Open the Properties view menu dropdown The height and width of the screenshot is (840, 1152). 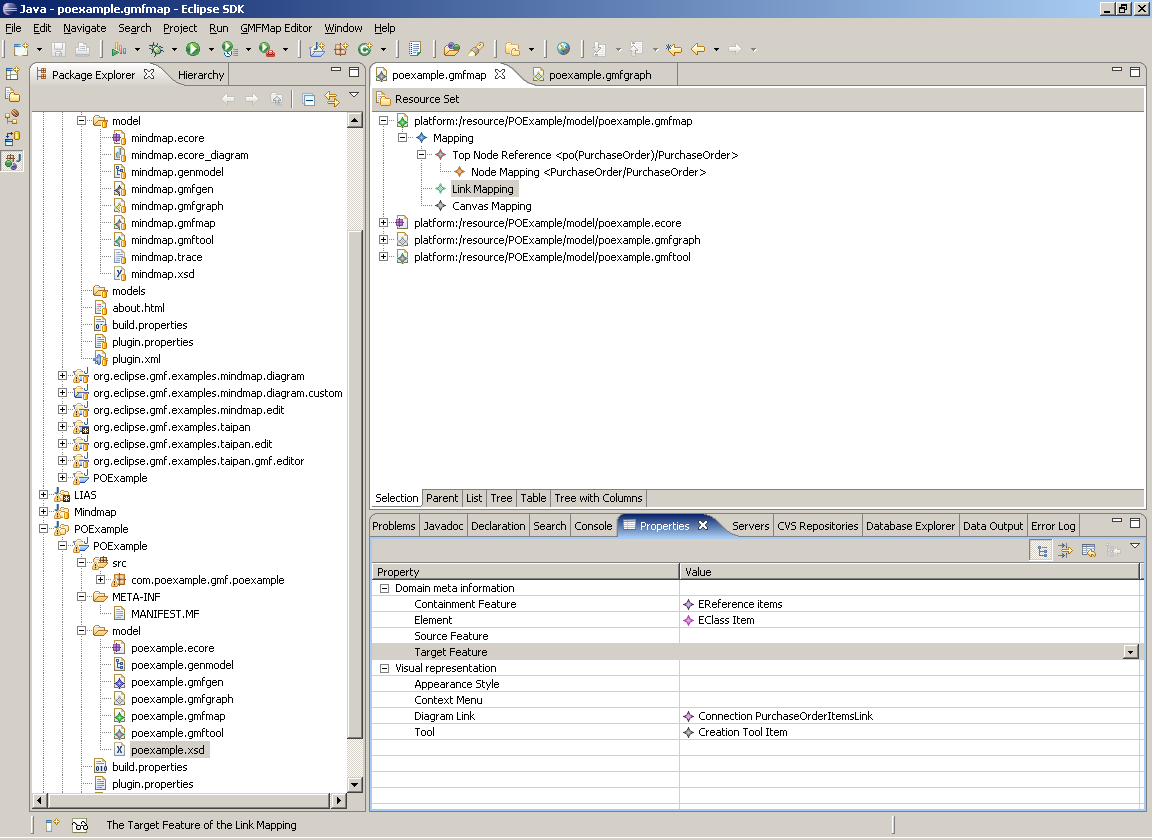[x=1135, y=545]
